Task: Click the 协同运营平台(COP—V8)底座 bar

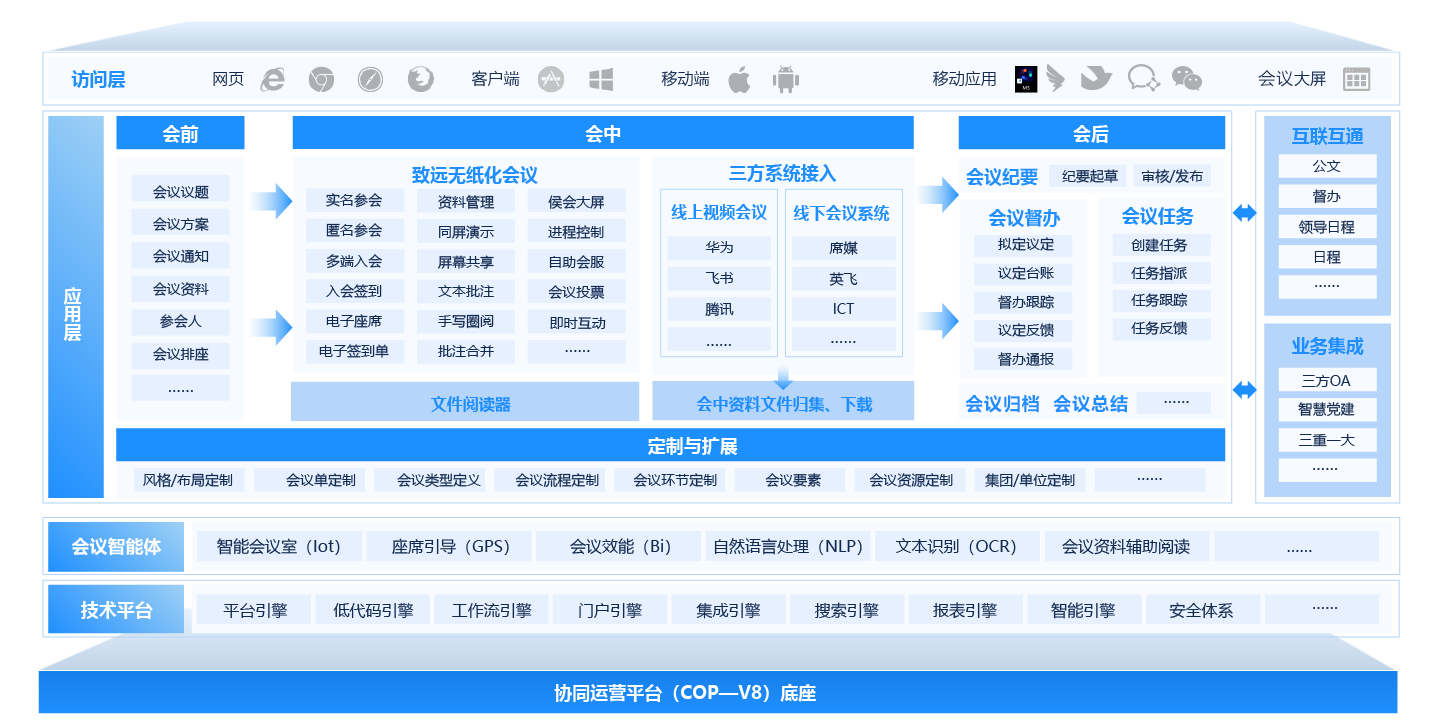Action: pyautogui.click(x=718, y=692)
